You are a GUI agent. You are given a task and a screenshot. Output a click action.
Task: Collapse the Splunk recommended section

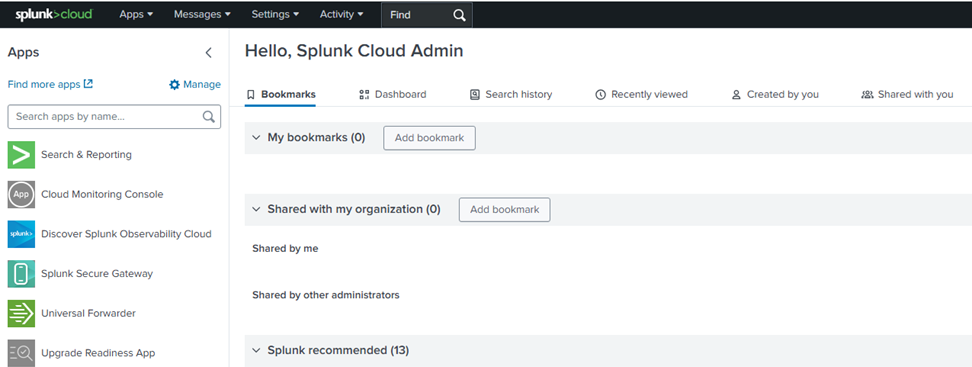(x=256, y=350)
